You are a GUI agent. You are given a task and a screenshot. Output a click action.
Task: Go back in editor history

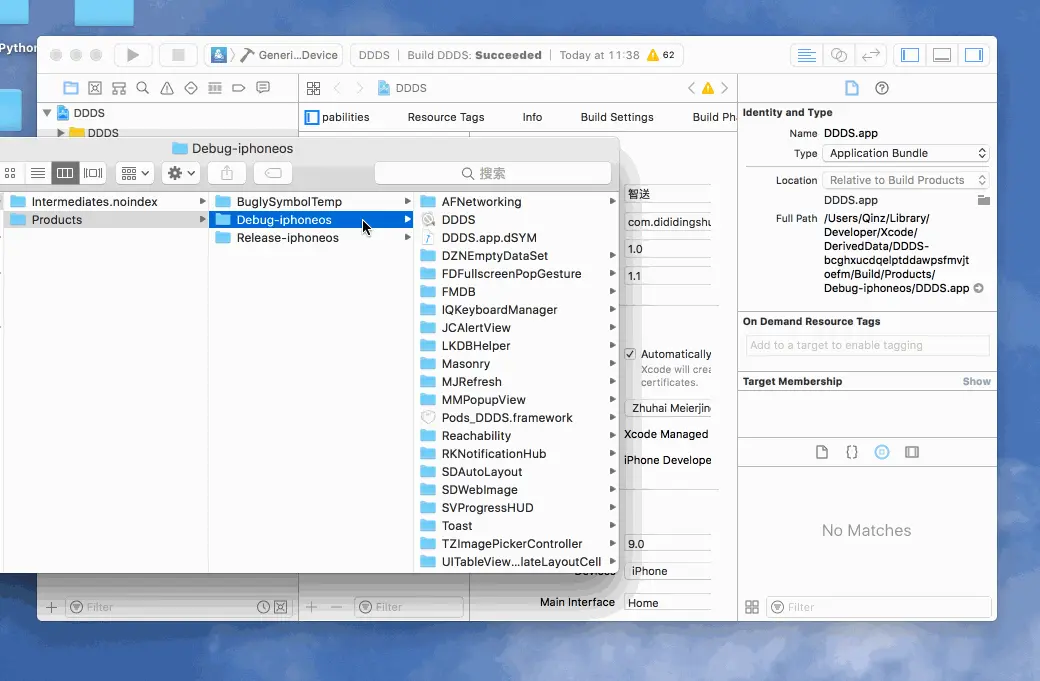coord(338,88)
